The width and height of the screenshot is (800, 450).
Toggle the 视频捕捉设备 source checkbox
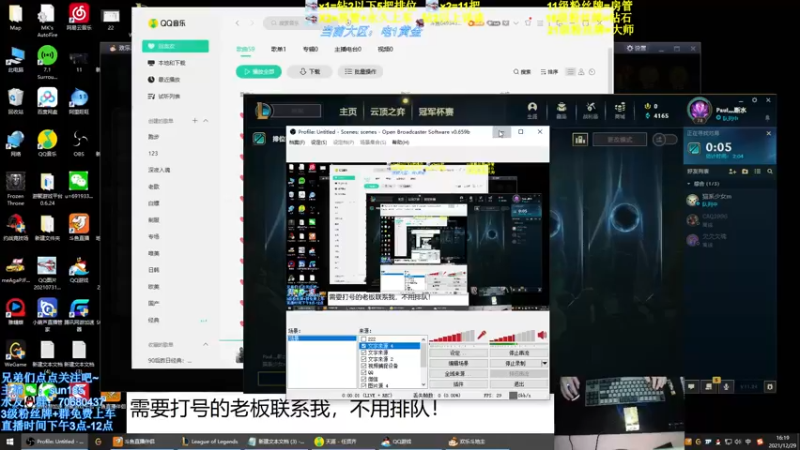click(x=364, y=366)
